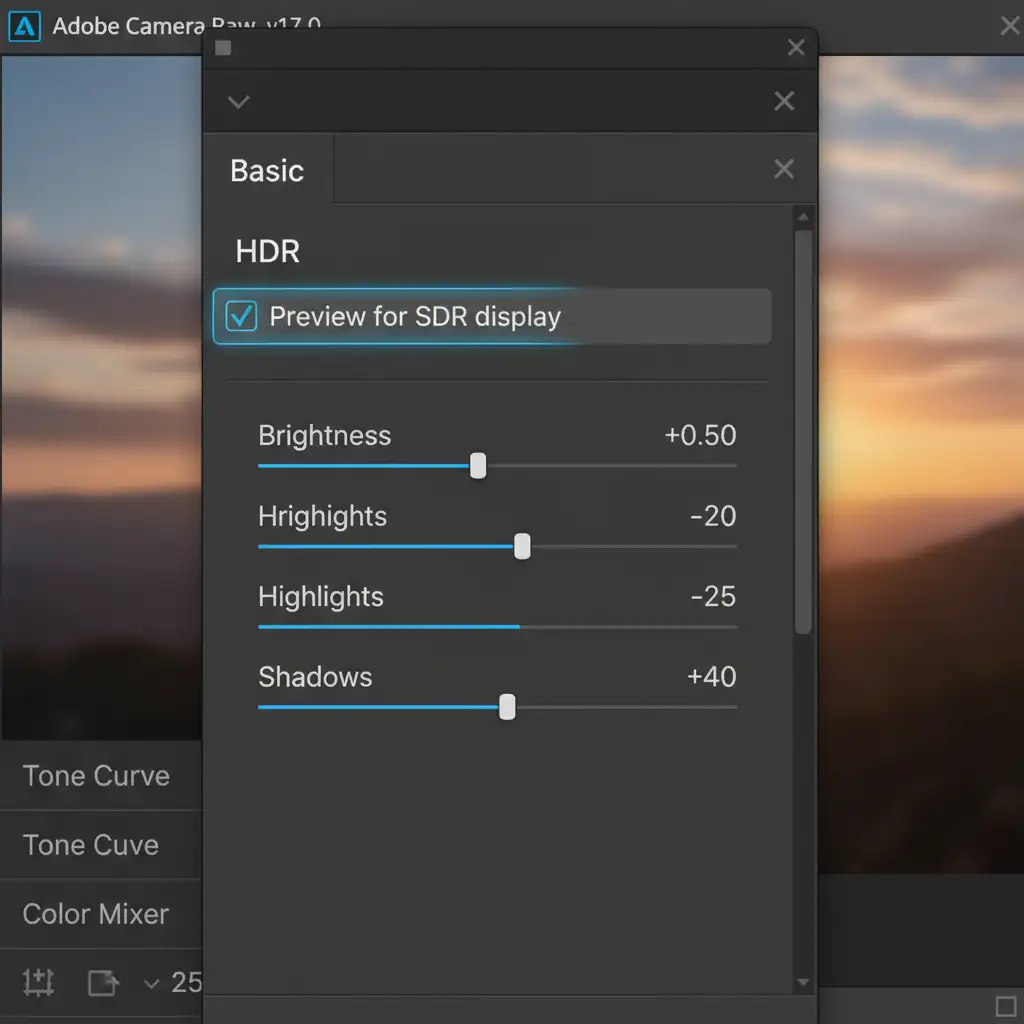This screenshot has width=1024, height=1024.
Task: Click the Brightness value +0.50 field
Action: point(700,436)
